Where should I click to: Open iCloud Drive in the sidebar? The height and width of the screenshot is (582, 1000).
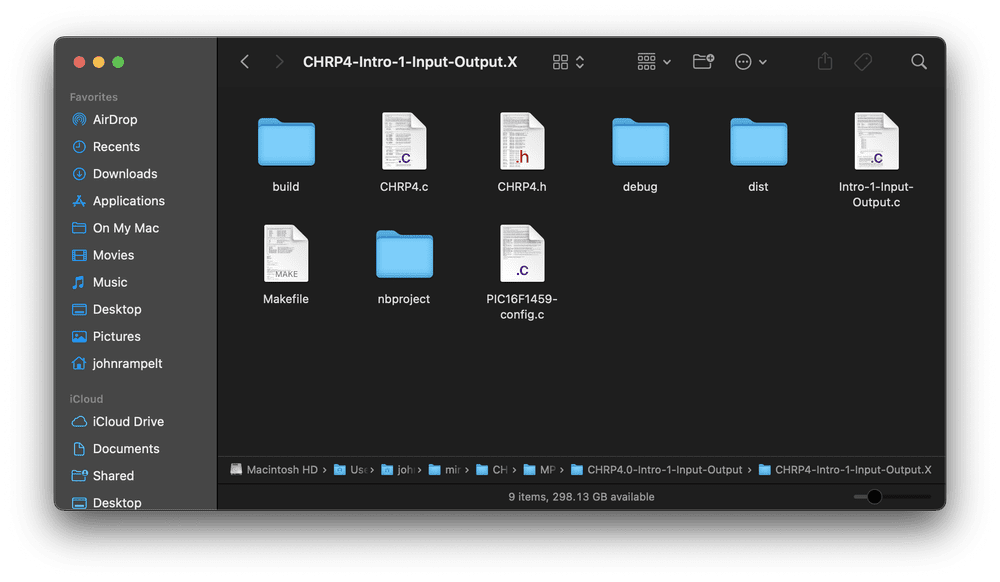125,421
